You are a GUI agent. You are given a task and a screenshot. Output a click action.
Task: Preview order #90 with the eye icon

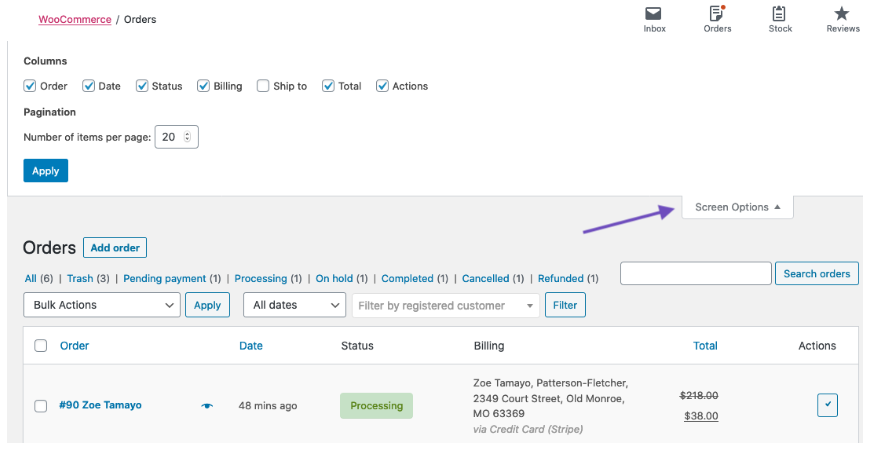pos(207,405)
